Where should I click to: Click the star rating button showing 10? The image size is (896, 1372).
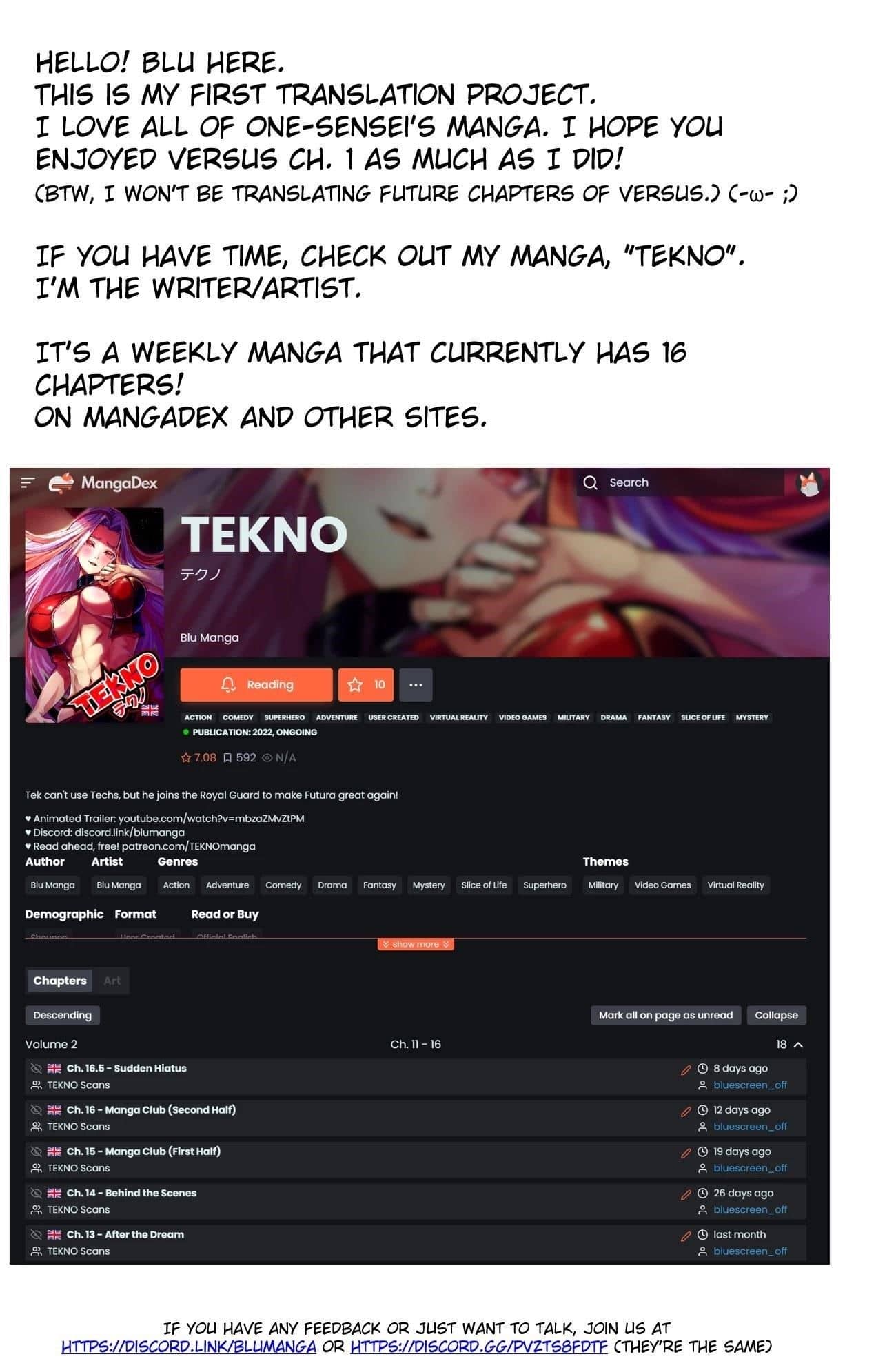point(366,684)
